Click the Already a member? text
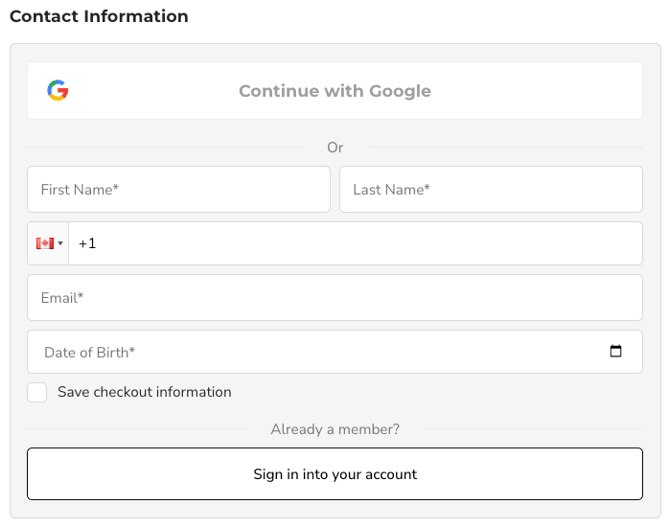Viewport: 670px width, 528px height. [335, 429]
